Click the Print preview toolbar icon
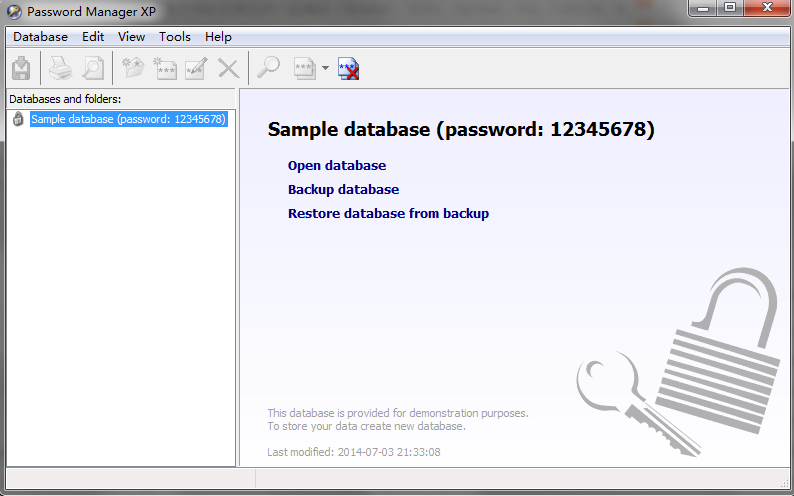Image resolution: width=794 pixels, height=496 pixels. 93,68
